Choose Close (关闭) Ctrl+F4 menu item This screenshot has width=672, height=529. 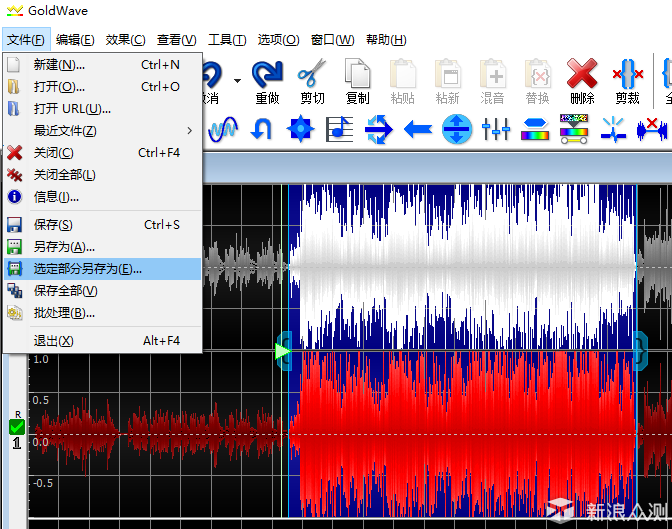[102, 153]
